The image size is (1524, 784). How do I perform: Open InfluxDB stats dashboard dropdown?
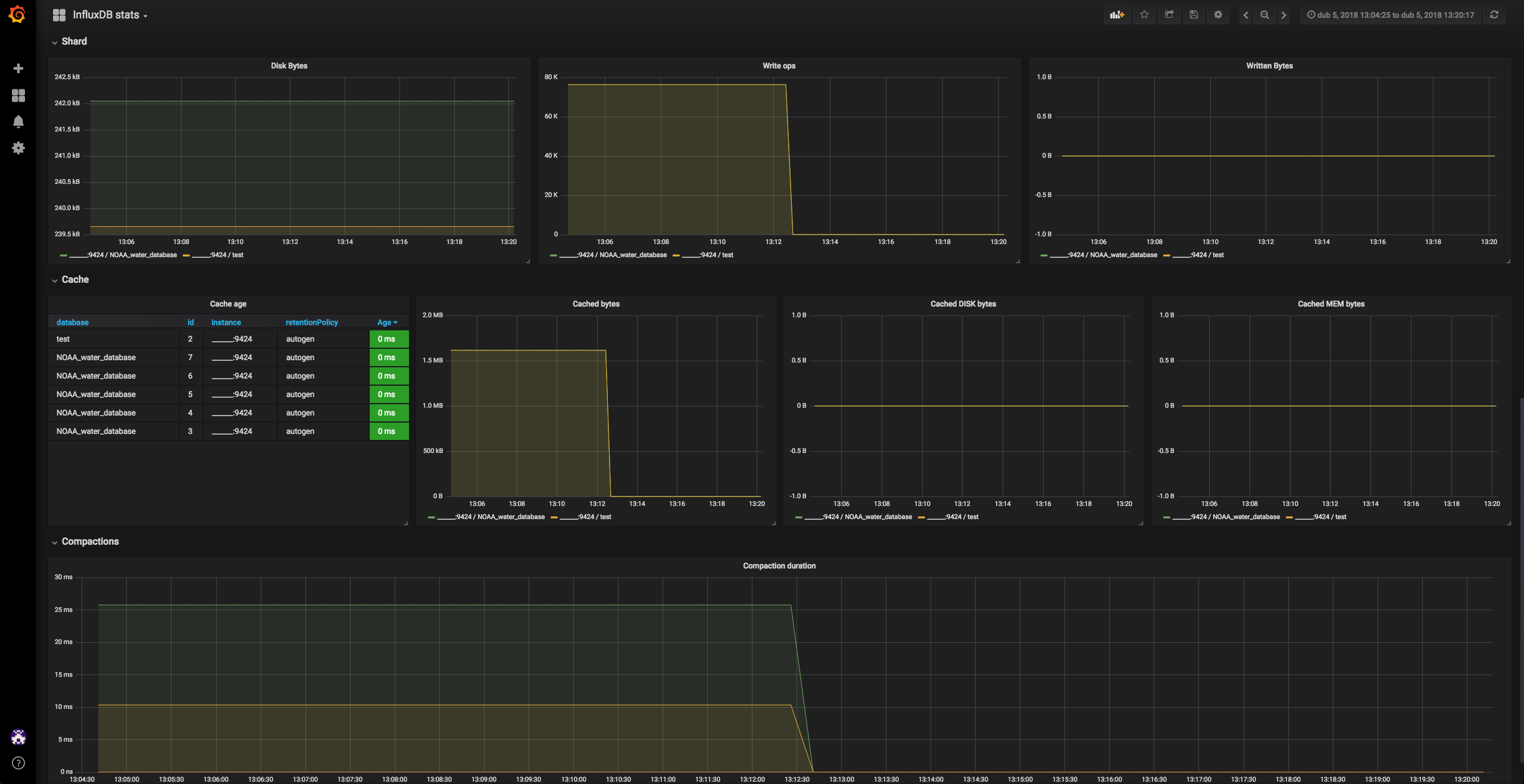click(107, 15)
